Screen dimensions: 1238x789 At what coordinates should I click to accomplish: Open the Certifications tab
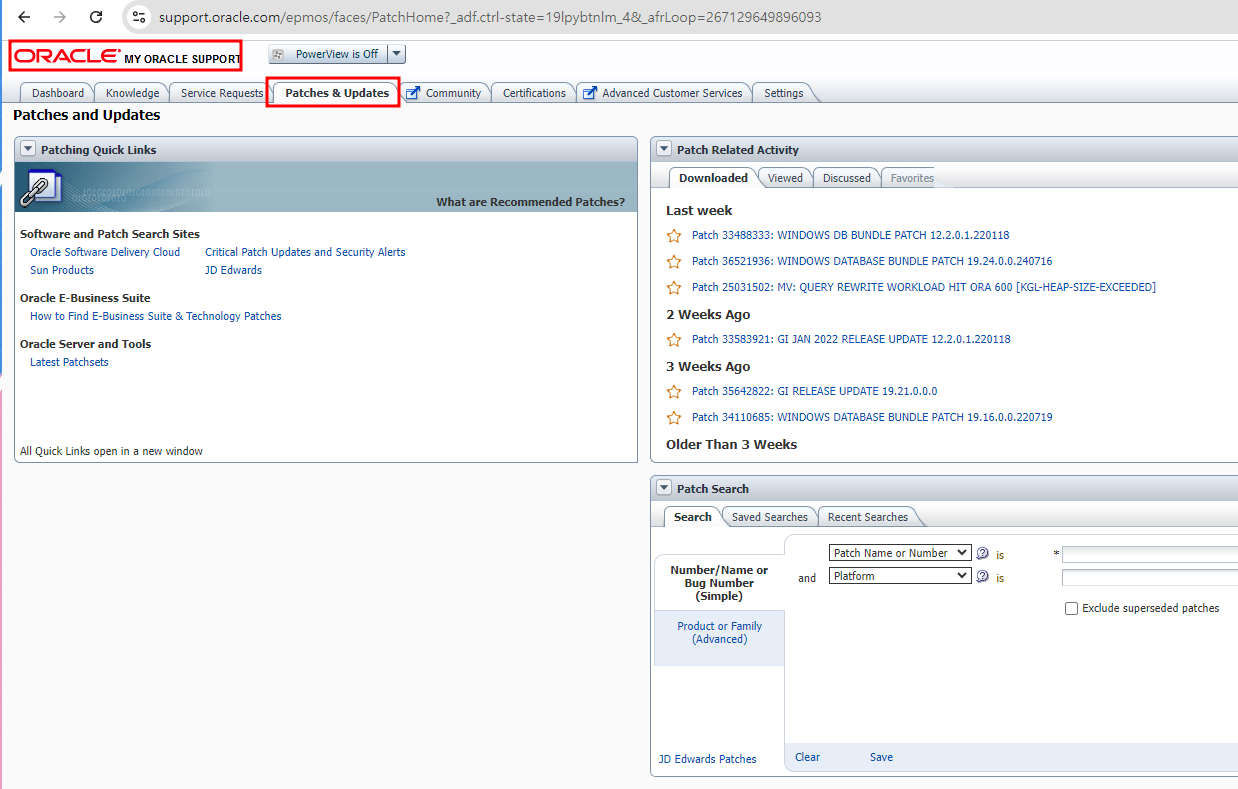pos(534,93)
